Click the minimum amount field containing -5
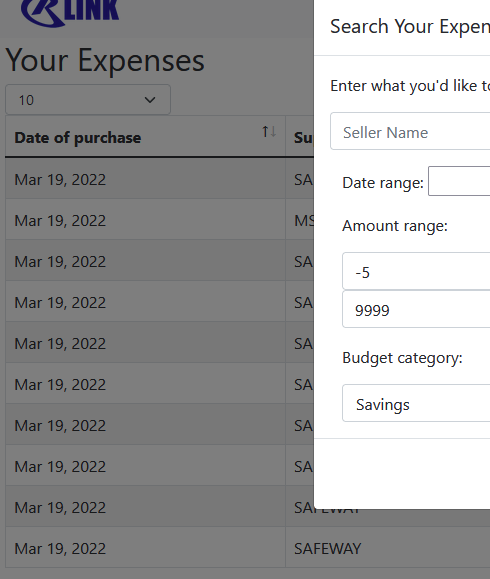Image resolution: width=490 pixels, height=579 pixels. 416,271
